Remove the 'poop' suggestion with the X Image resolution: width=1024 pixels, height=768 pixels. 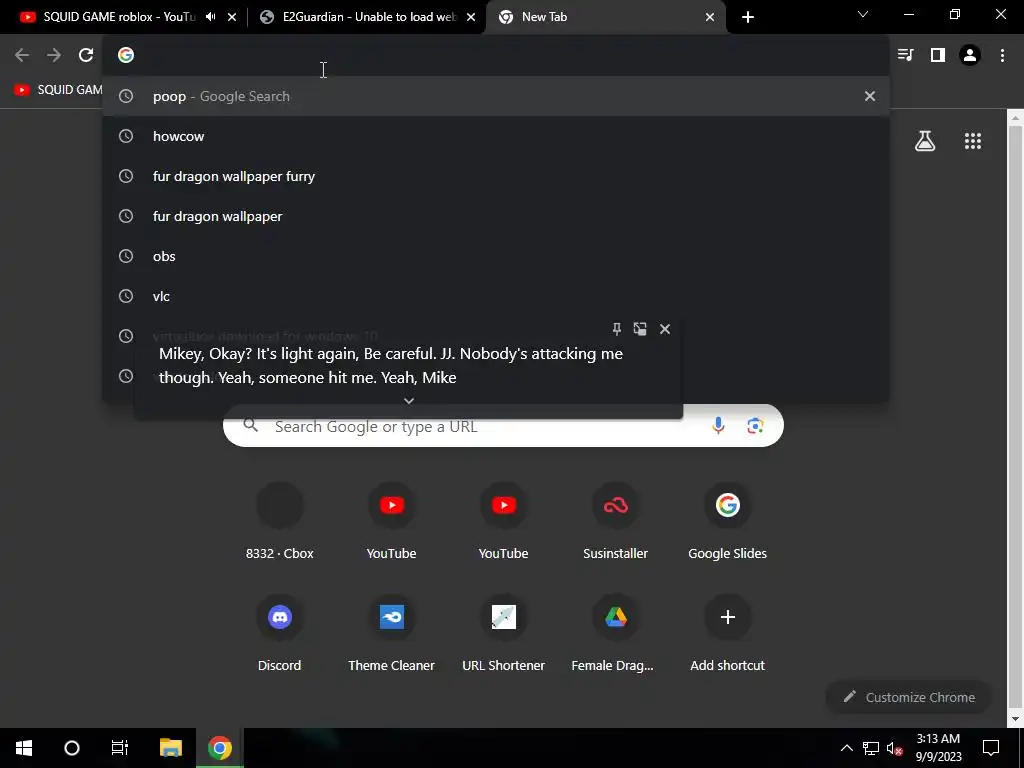tap(869, 96)
